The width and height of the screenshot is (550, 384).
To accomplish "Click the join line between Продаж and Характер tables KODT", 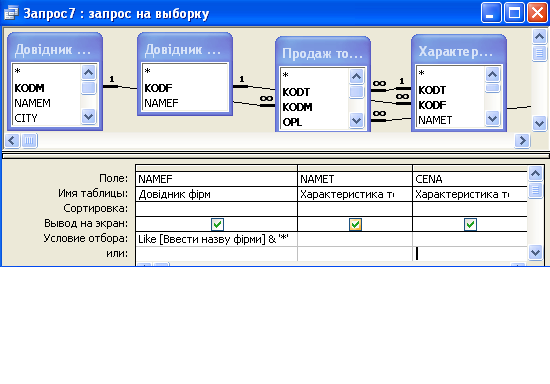I will point(391,89).
